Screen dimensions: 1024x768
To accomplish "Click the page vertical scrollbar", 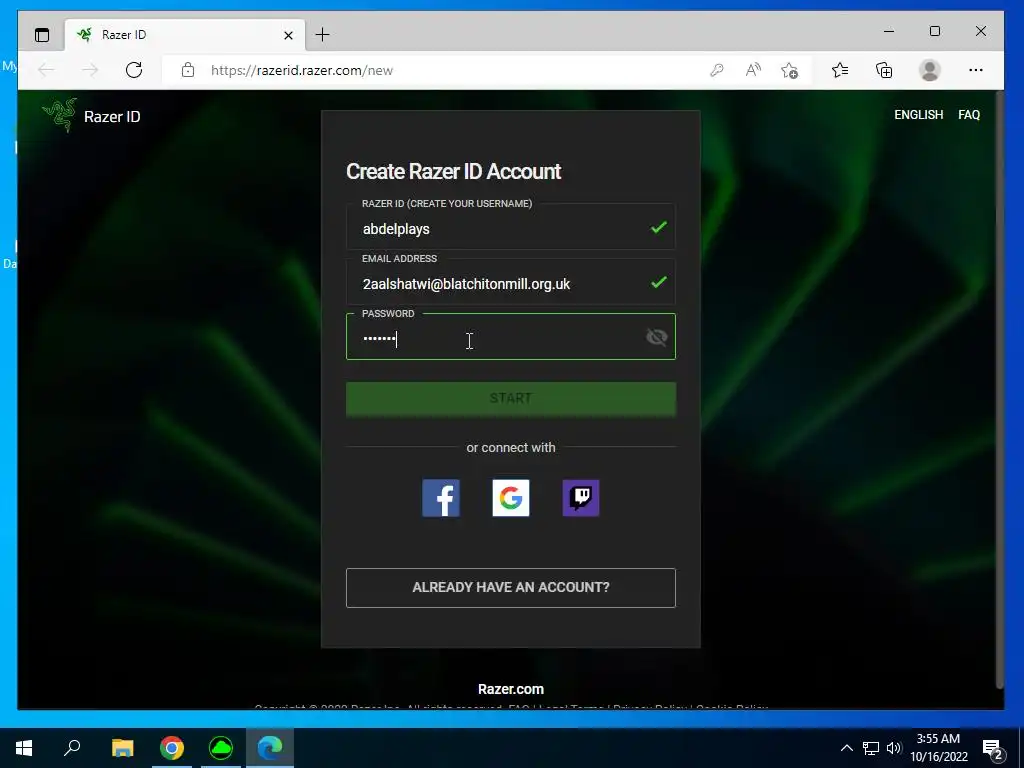I will coord(999,391).
